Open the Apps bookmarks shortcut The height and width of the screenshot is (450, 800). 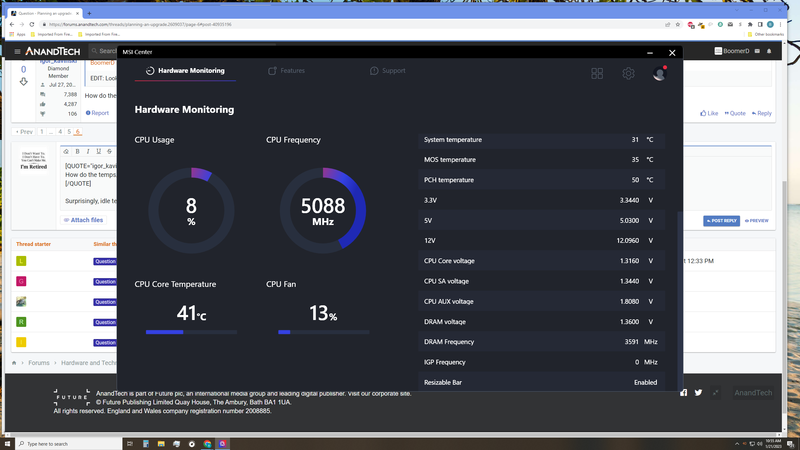point(17,34)
